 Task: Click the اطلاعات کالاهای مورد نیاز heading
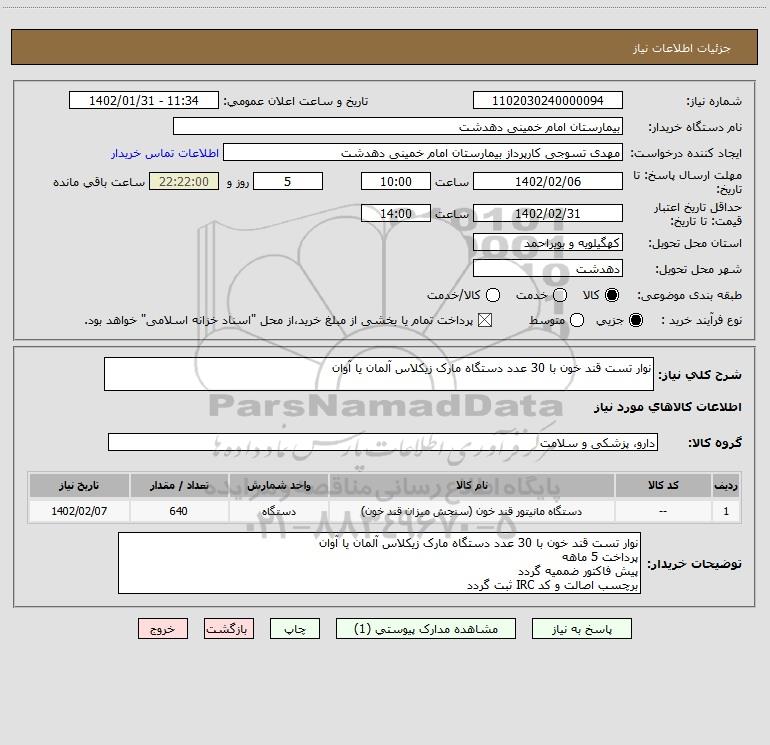coord(667,407)
